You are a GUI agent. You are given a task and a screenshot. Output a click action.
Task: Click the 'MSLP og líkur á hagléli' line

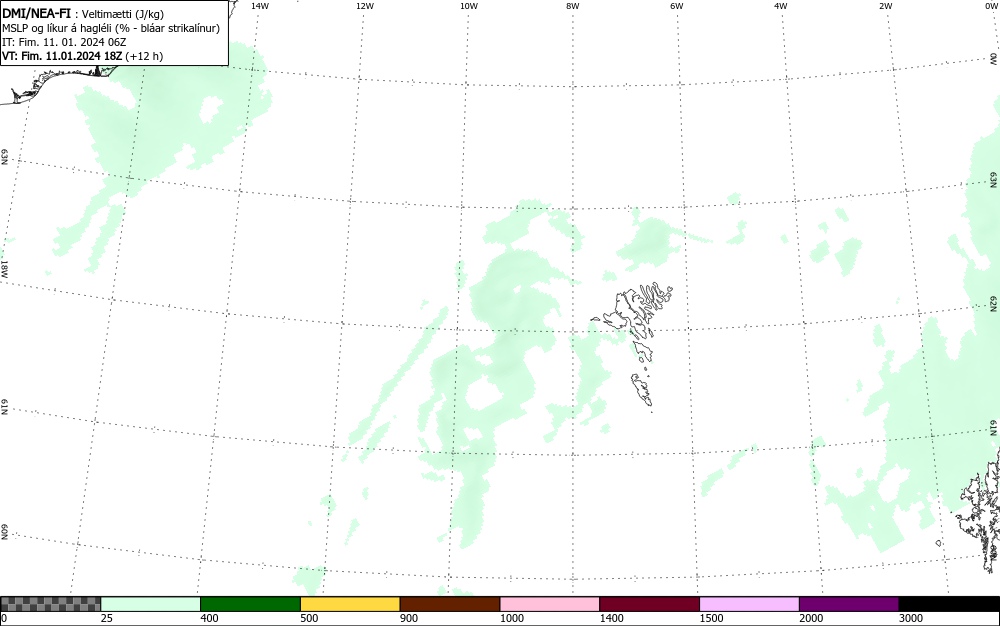point(111,28)
